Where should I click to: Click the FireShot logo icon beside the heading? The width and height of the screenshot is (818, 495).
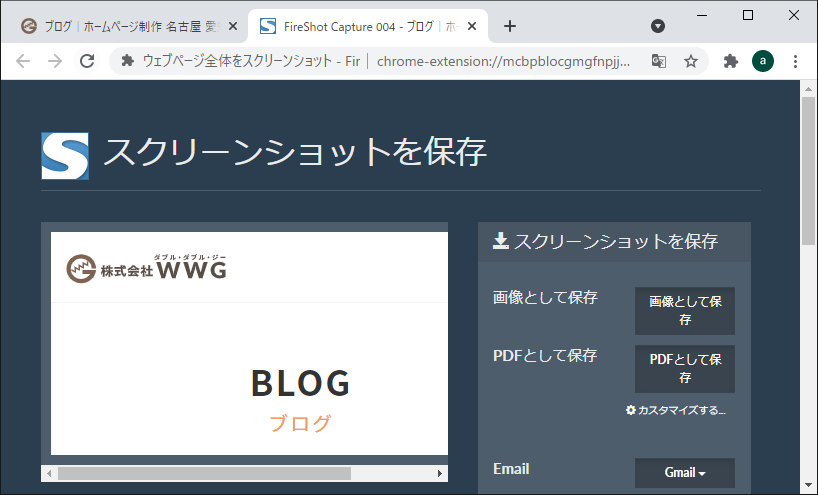pos(65,155)
